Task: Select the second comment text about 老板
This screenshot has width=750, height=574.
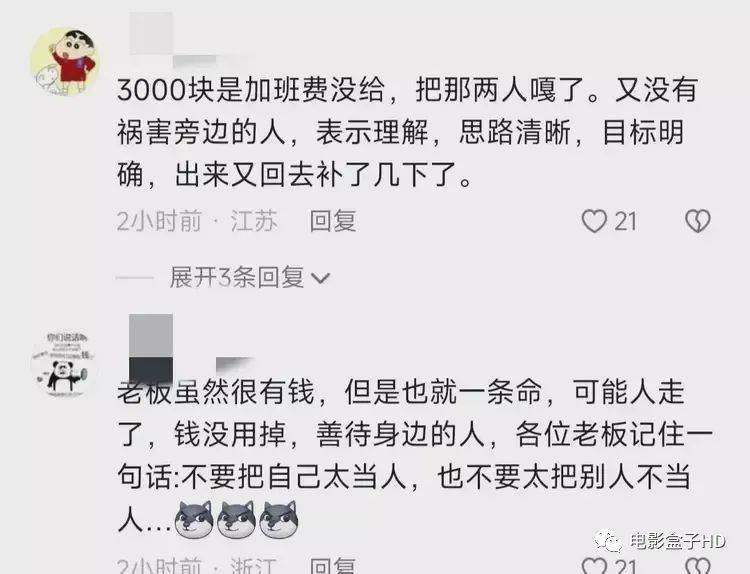Action: pos(415,456)
